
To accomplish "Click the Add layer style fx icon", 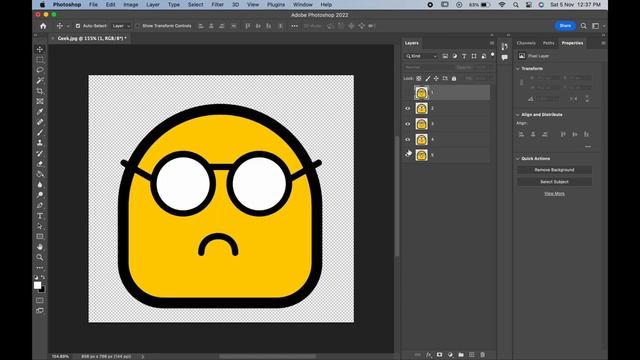I will coord(429,355).
